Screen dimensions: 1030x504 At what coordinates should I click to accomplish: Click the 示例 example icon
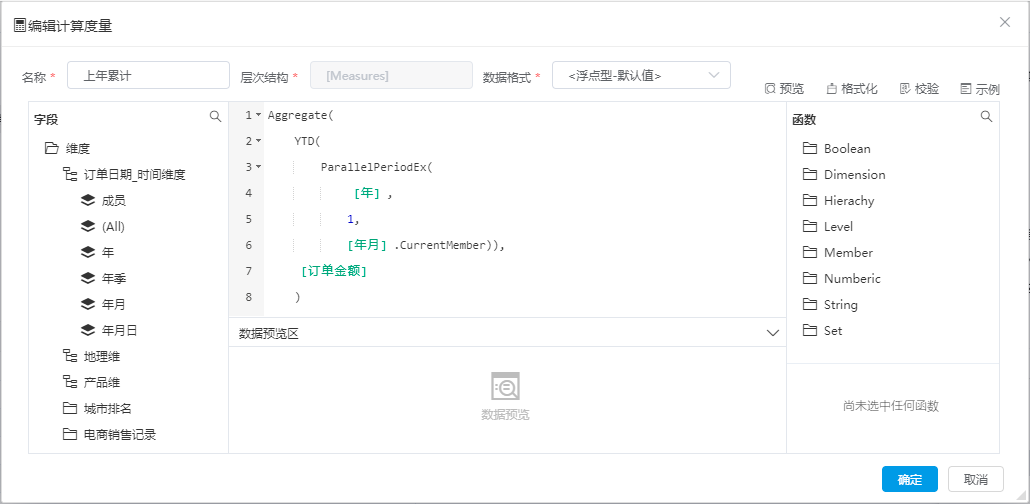coord(965,89)
